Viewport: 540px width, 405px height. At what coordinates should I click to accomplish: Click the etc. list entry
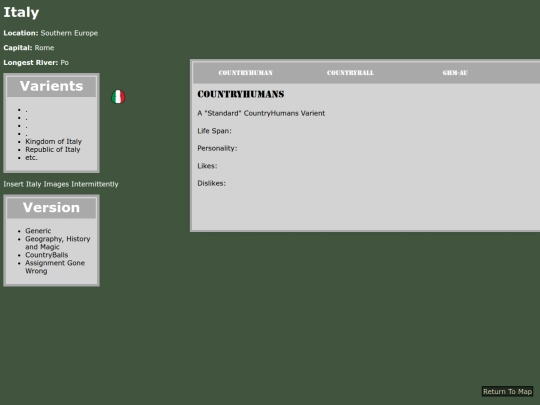pos(31,158)
